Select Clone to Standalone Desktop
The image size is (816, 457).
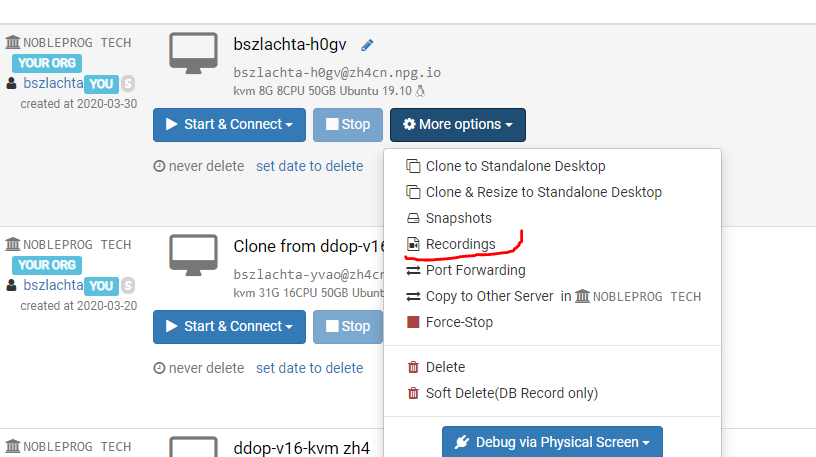[x=515, y=166]
